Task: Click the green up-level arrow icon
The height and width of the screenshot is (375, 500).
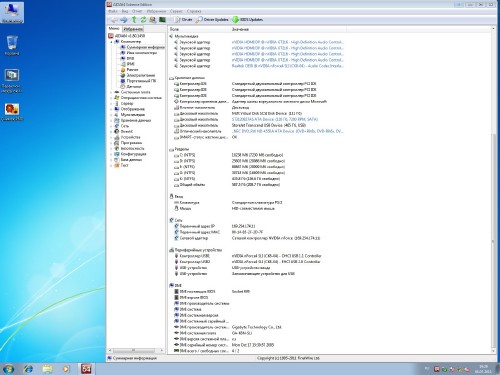Action: (x=134, y=20)
